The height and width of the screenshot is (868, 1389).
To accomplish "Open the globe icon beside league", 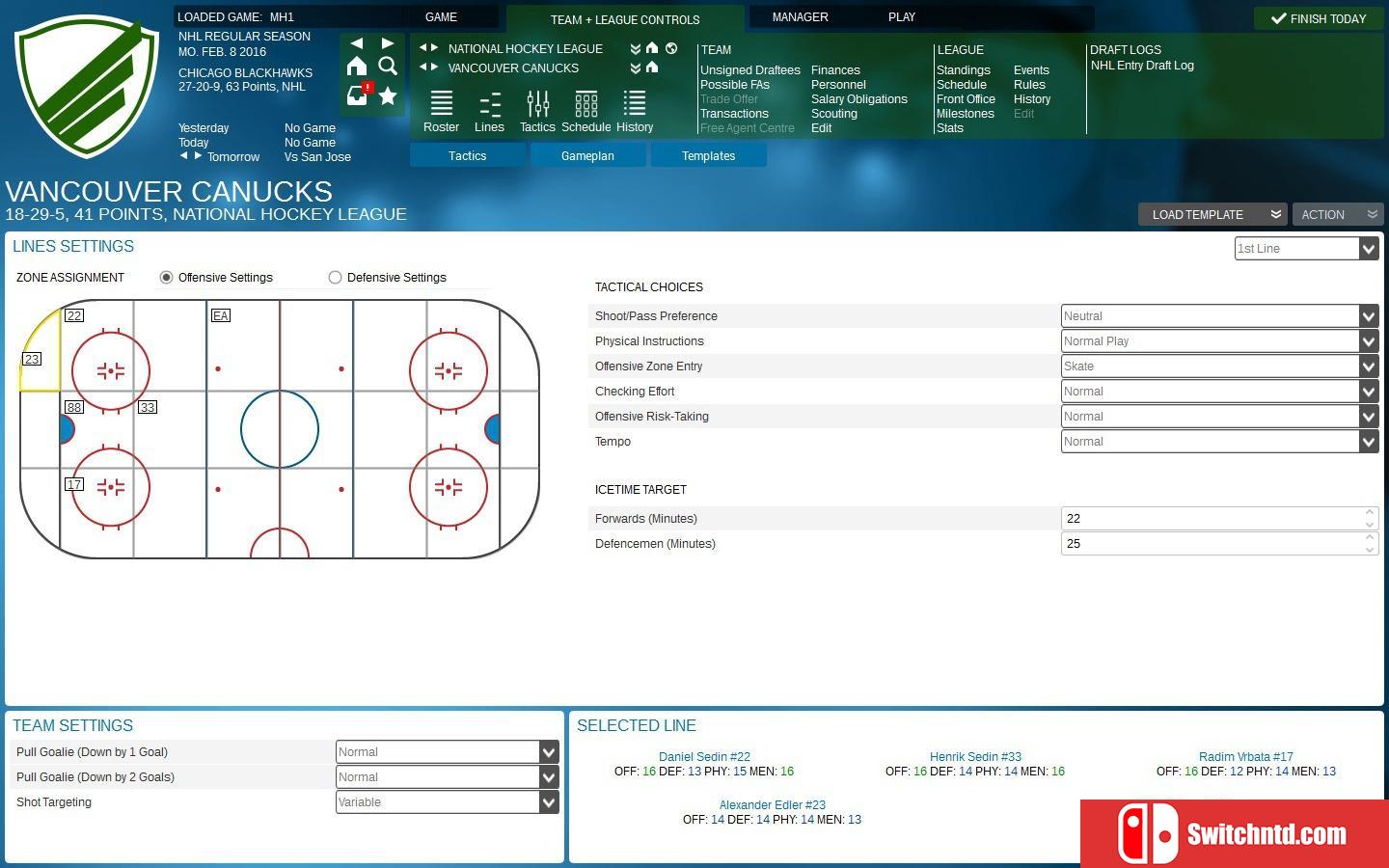I will pos(671,48).
